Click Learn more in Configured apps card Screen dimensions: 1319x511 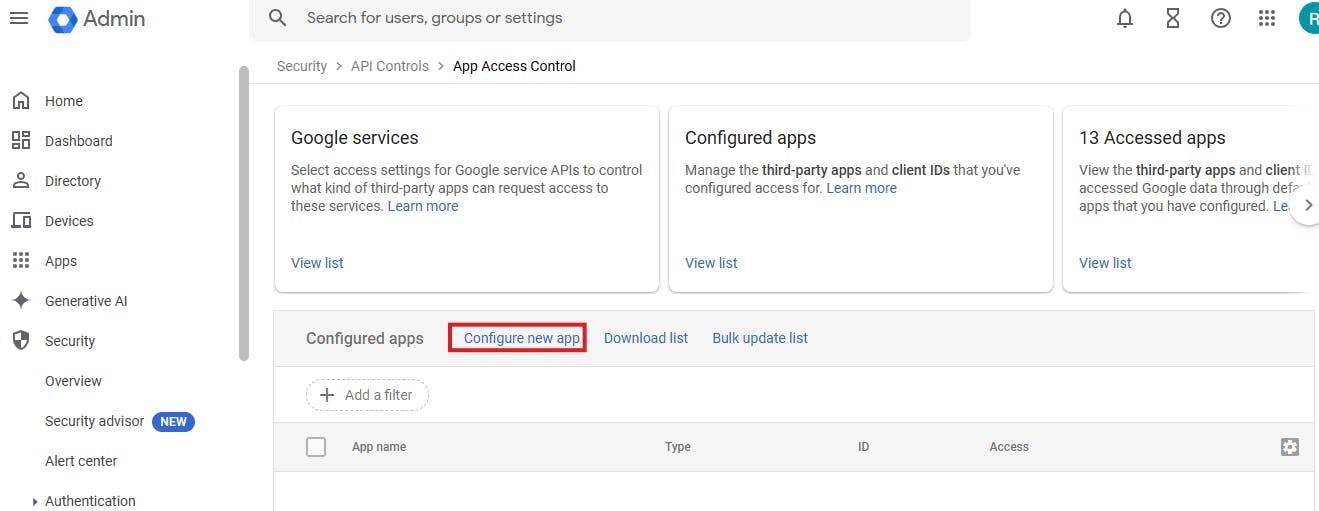click(862, 188)
